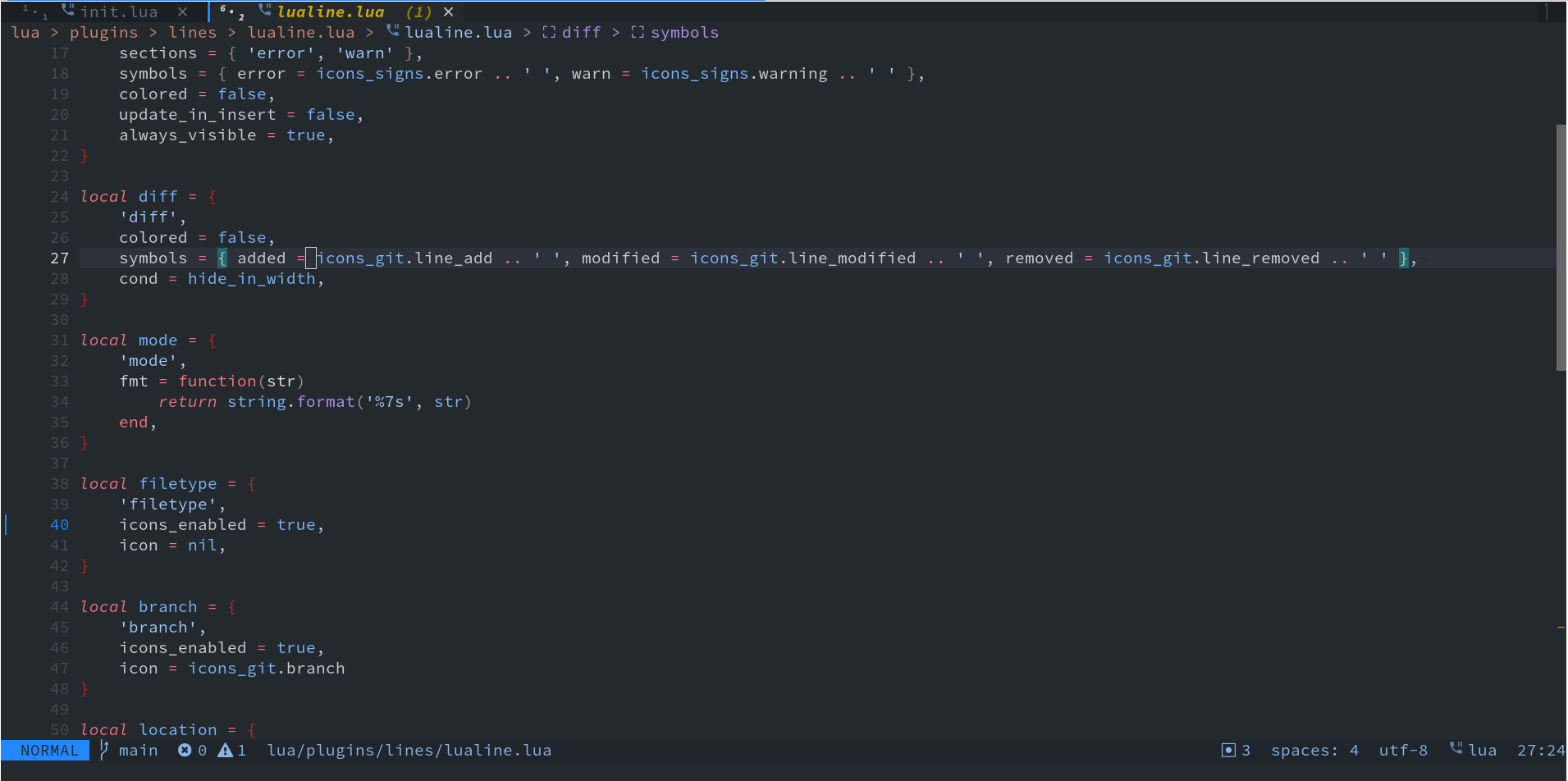Viewport: 1568px width, 781px height.
Task: Open the lines folder breadcrumb
Action: (193, 32)
